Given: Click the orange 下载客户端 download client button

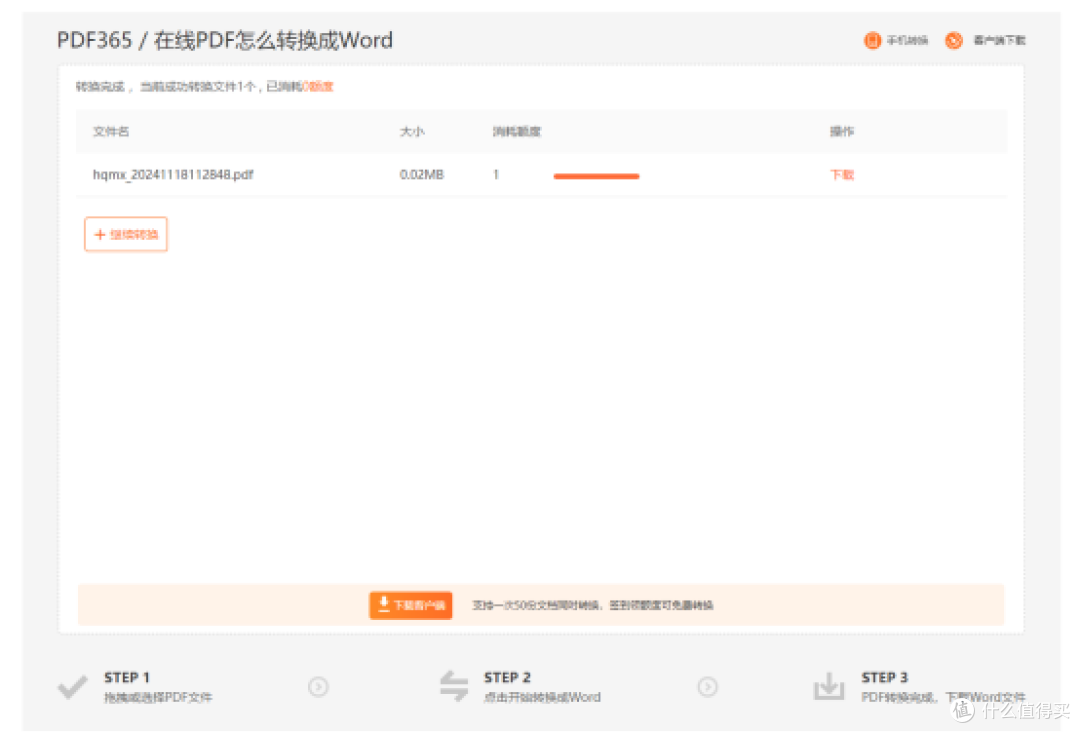Looking at the screenshot, I should click(x=411, y=606).
